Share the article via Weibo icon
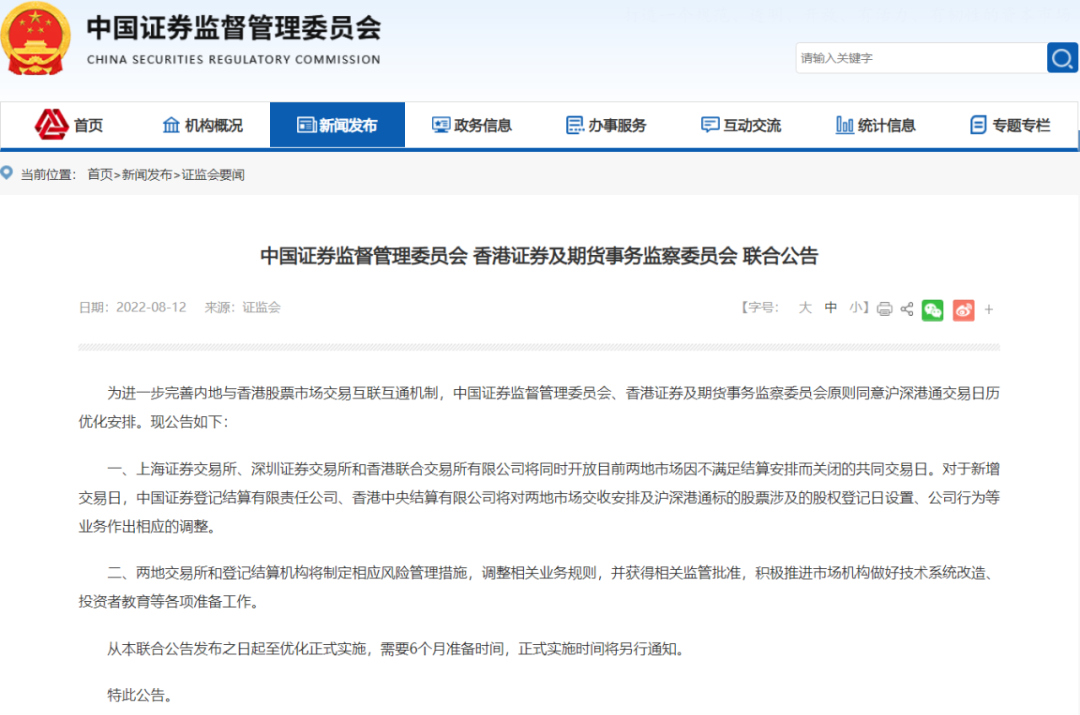Viewport: 1080px width, 715px height. click(x=963, y=310)
